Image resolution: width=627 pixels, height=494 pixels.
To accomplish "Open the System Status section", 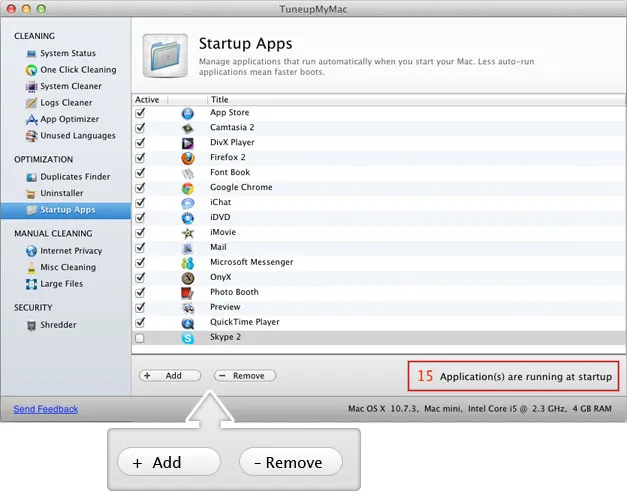I will 68,53.
